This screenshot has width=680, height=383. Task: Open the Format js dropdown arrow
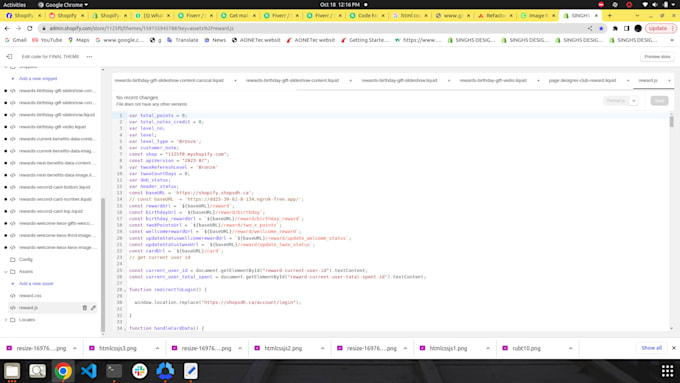[x=634, y=101]
